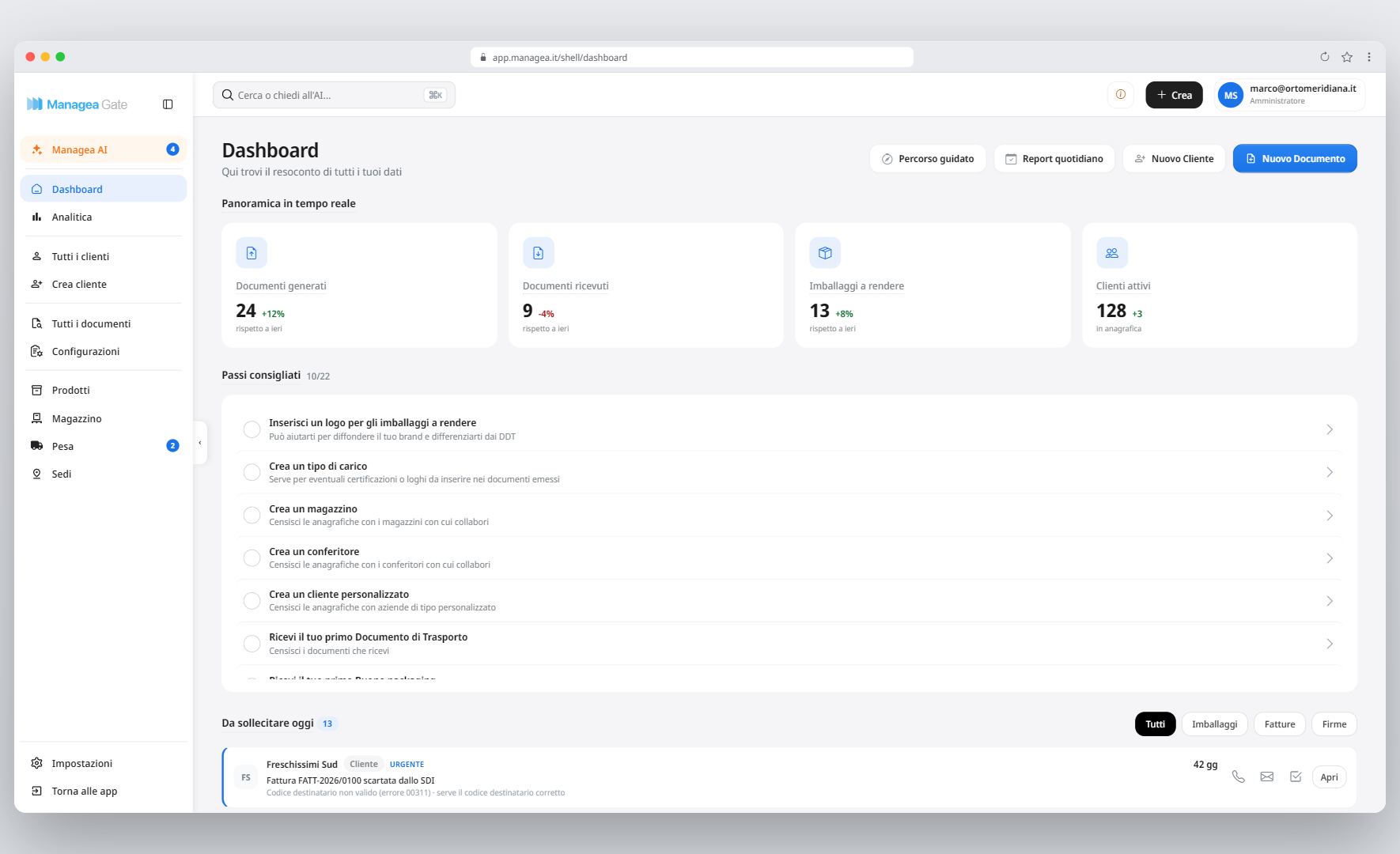Open Managea AI in sidebar
1400x854 pixels.
coord(104,149)
